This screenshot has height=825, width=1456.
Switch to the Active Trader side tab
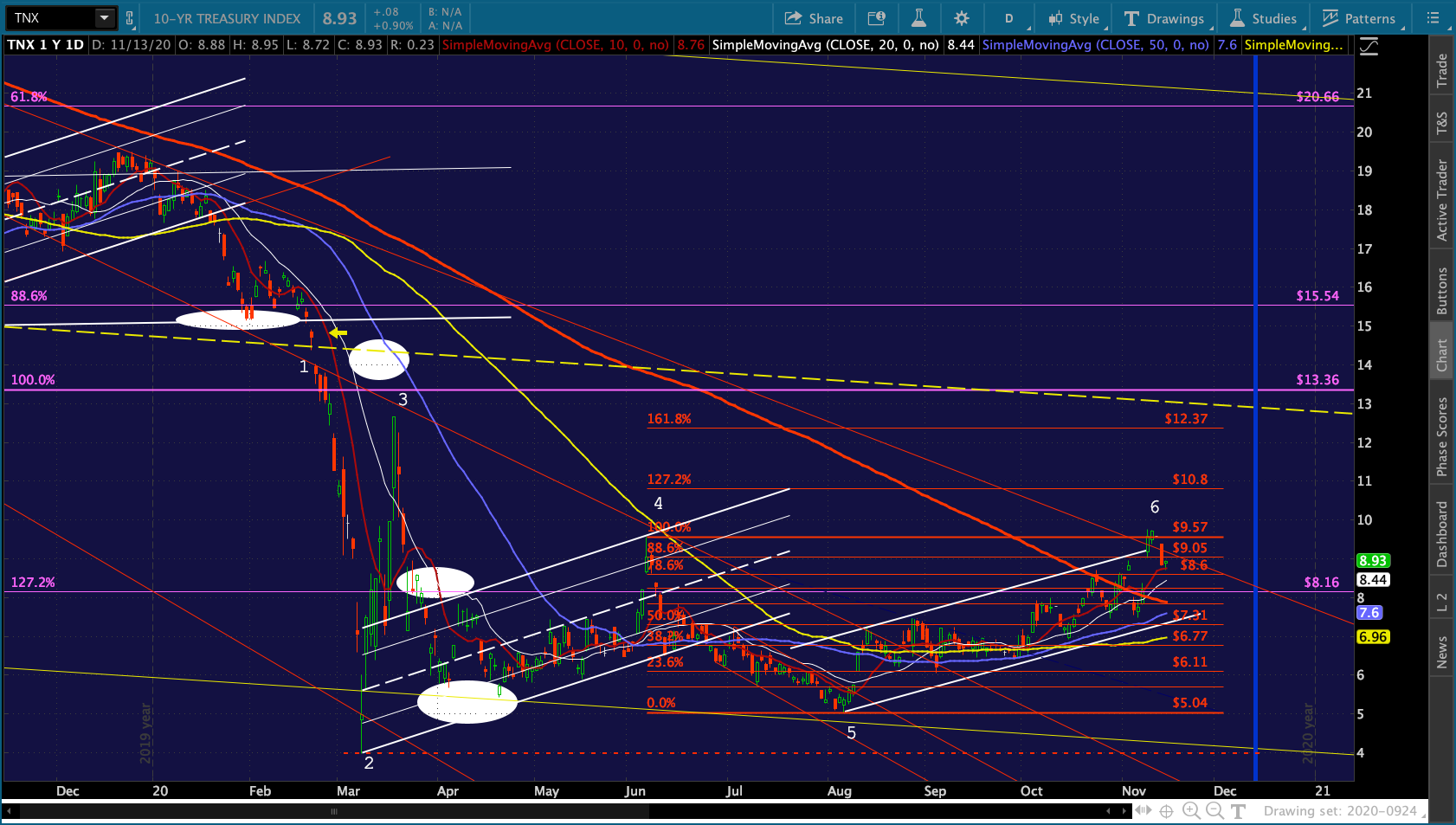tap(1442, 200)
